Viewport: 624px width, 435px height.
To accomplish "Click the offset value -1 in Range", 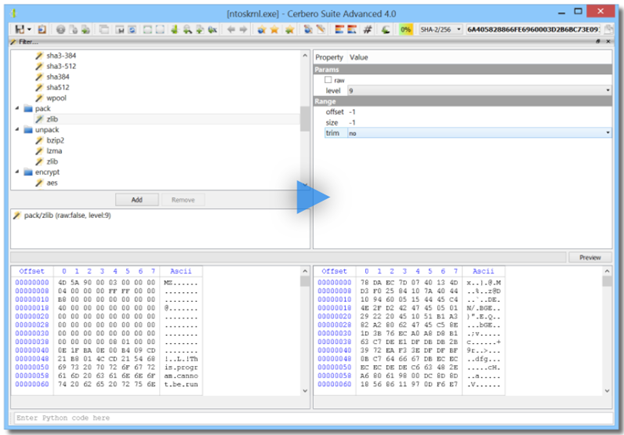I will (352, 112).
